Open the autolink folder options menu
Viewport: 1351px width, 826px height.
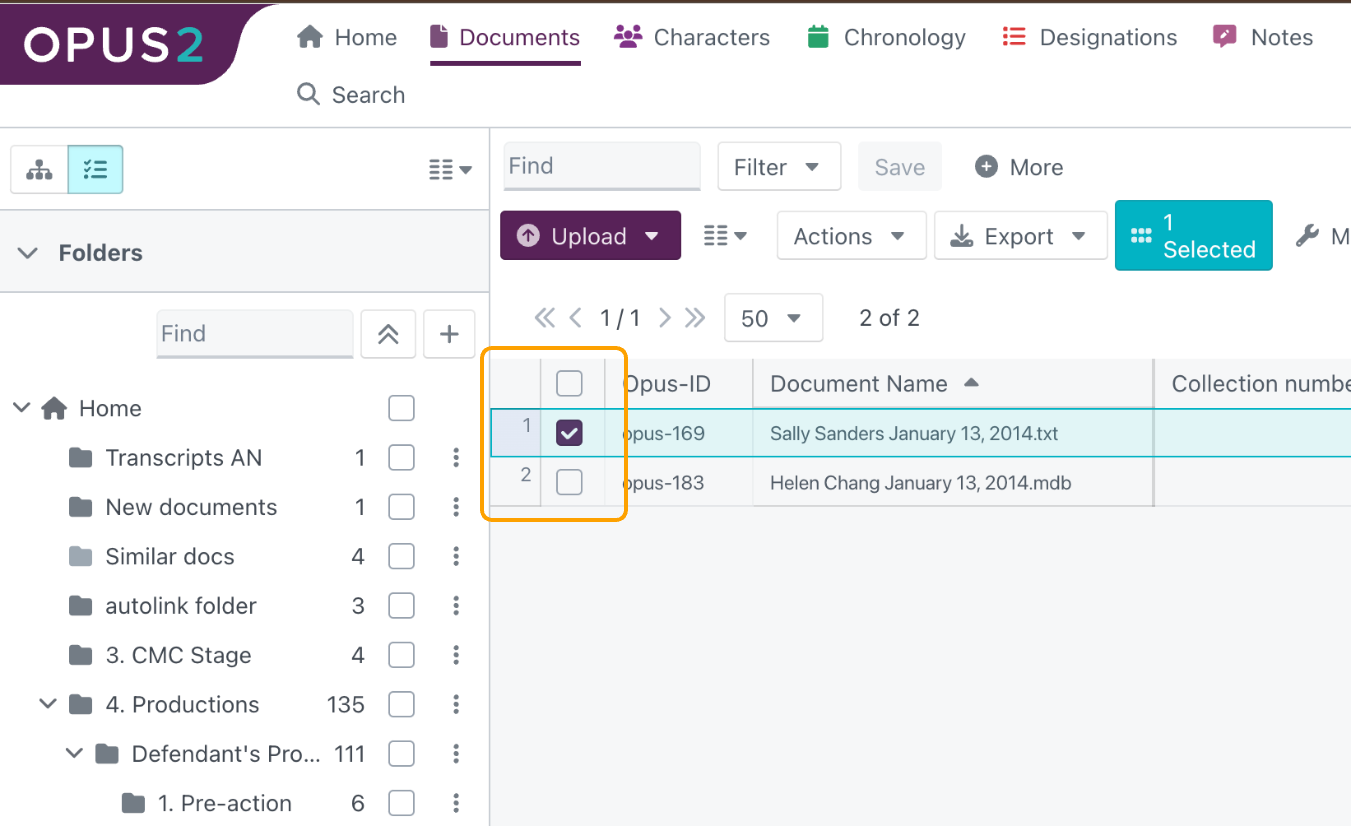[456, 606]
